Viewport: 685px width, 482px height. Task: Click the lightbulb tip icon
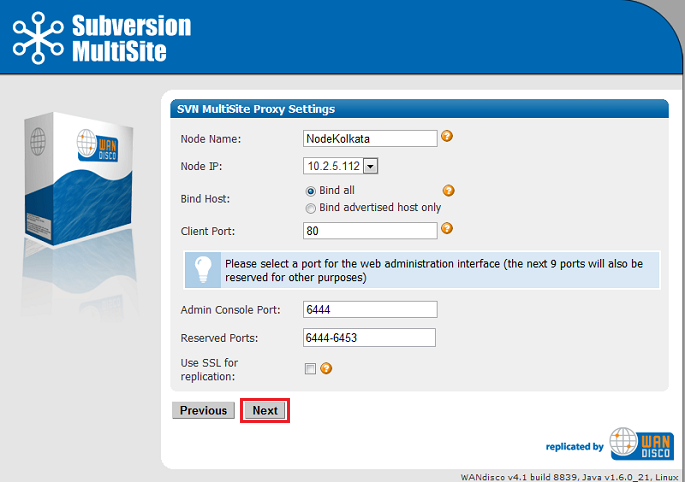[x=203, y=270]
